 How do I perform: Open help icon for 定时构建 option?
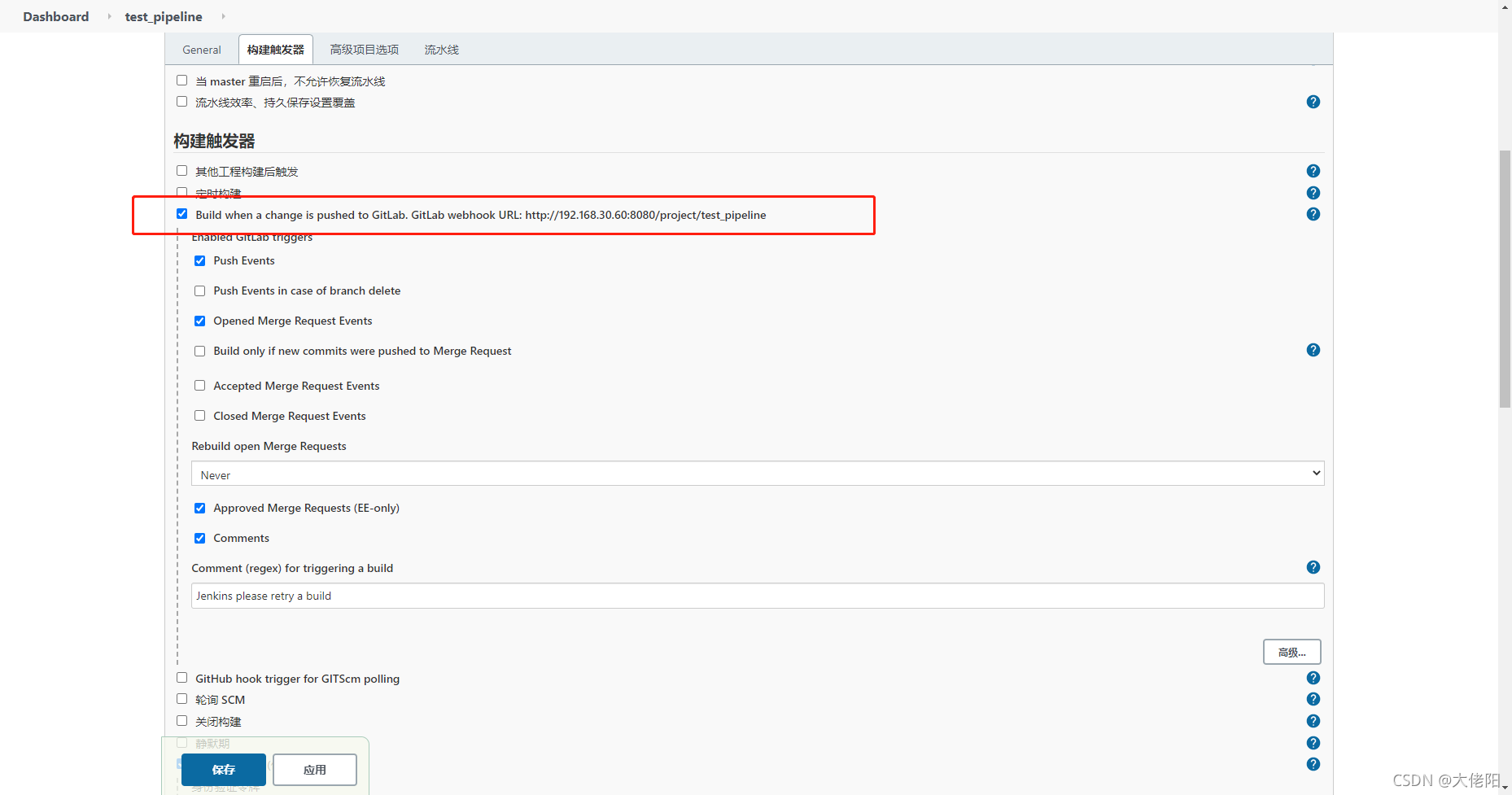(x=1313, y=193)
